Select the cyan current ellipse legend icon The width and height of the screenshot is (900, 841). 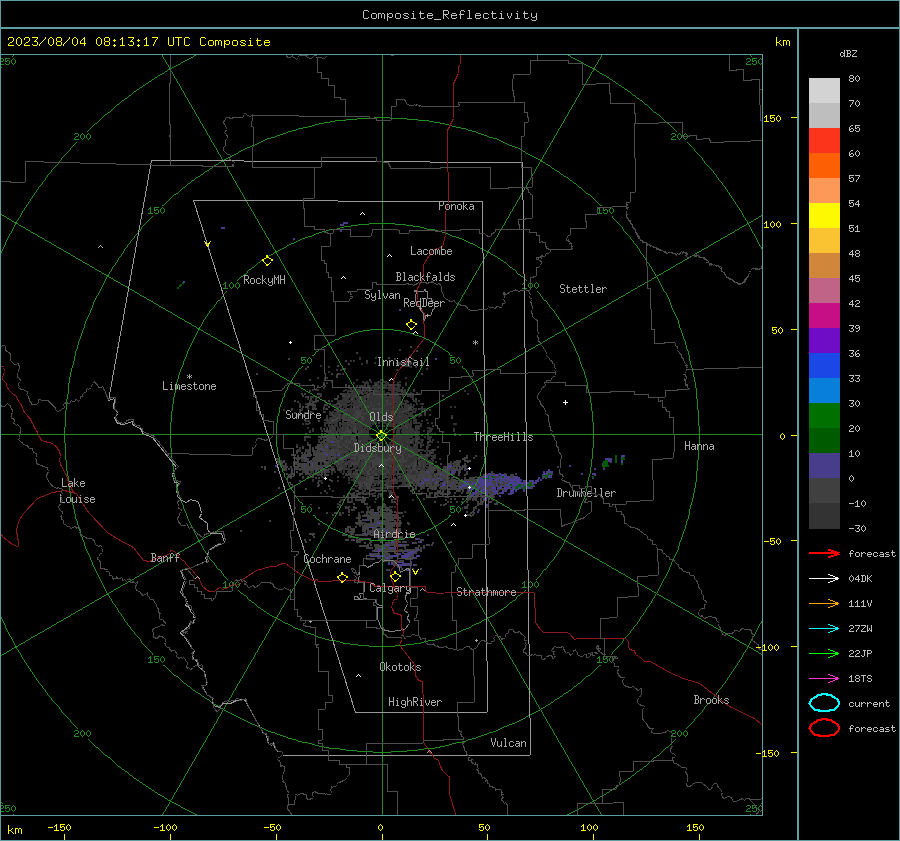(x=824, y=703)
